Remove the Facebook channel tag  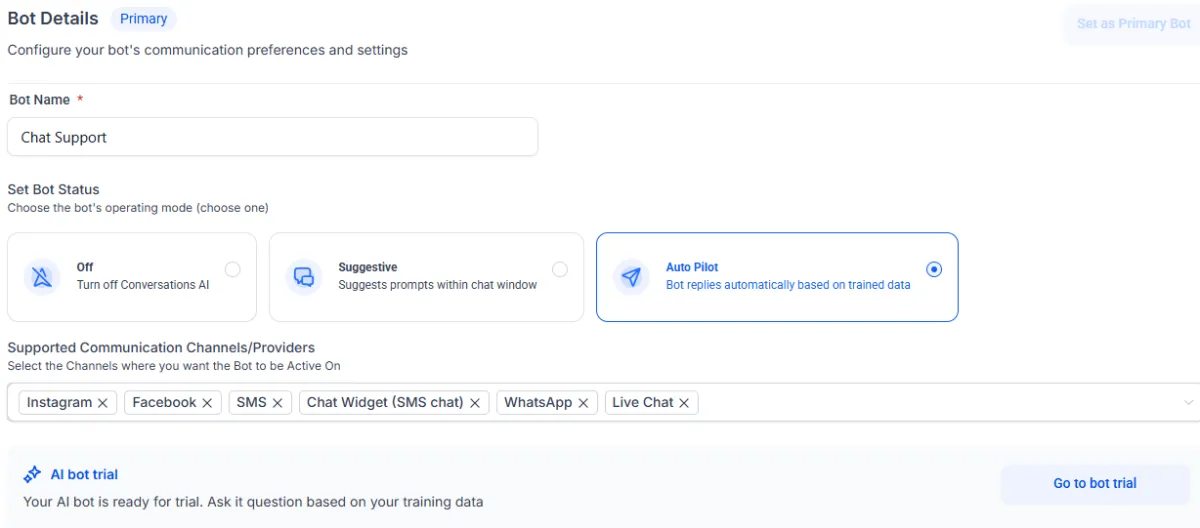[x=207, y=403]
